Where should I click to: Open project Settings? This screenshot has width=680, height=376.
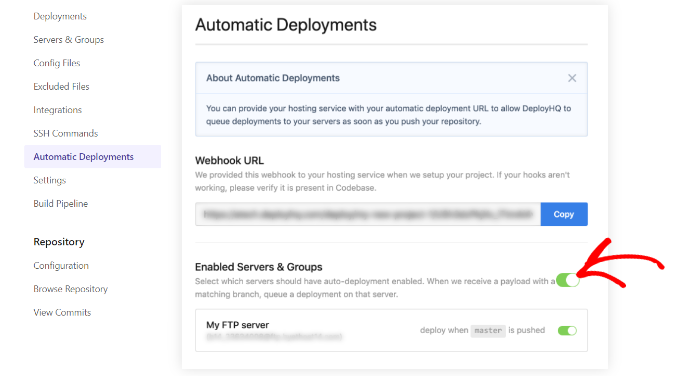click(x=50, y=180)
